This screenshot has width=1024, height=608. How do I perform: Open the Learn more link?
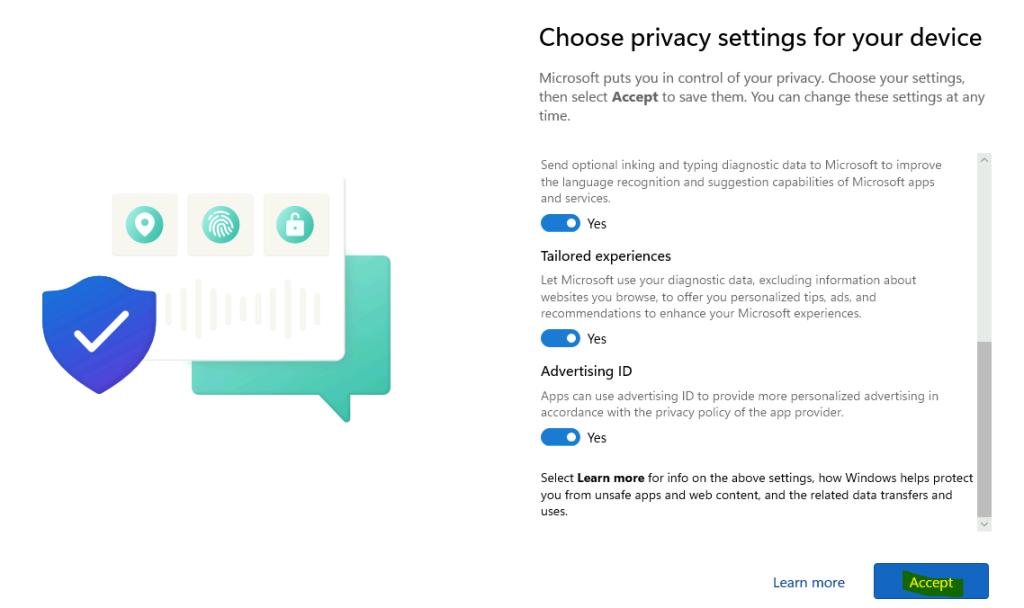click(x=808, y=583)
